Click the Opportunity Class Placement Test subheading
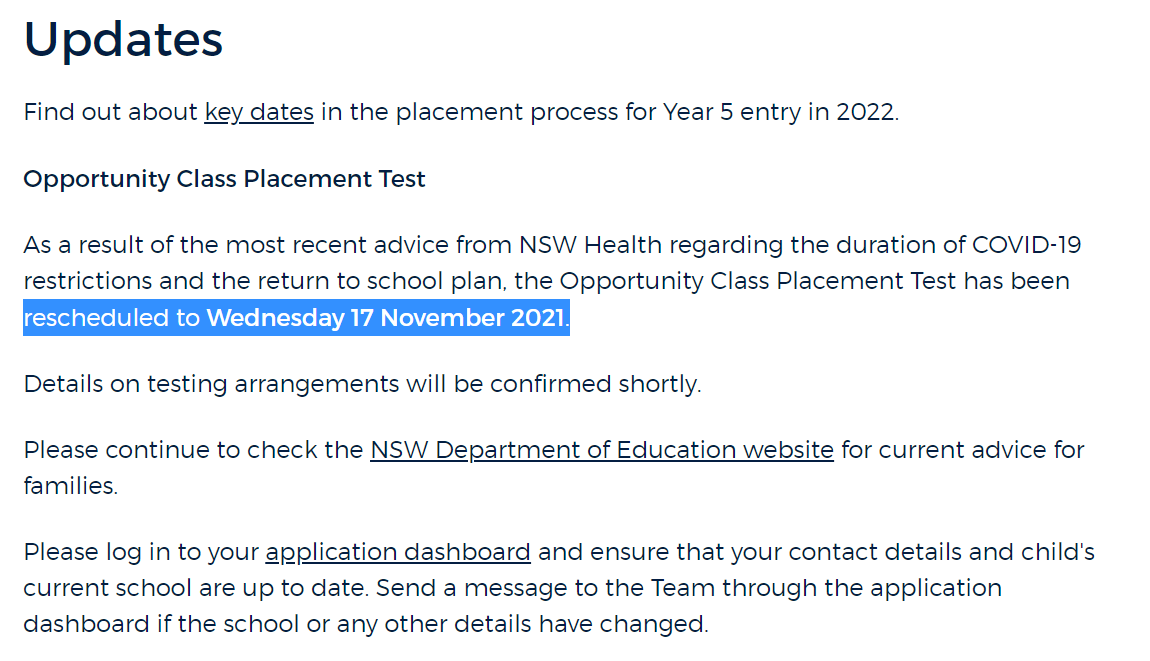This screenshot has height=661, width=1150. click(224, 179)
